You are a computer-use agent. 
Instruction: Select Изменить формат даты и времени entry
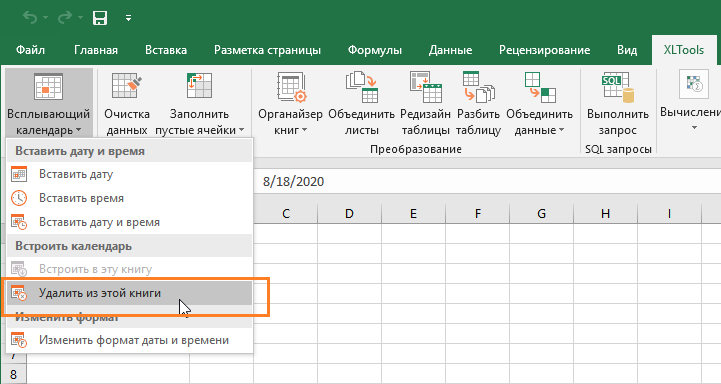click(x=129, y=340)
